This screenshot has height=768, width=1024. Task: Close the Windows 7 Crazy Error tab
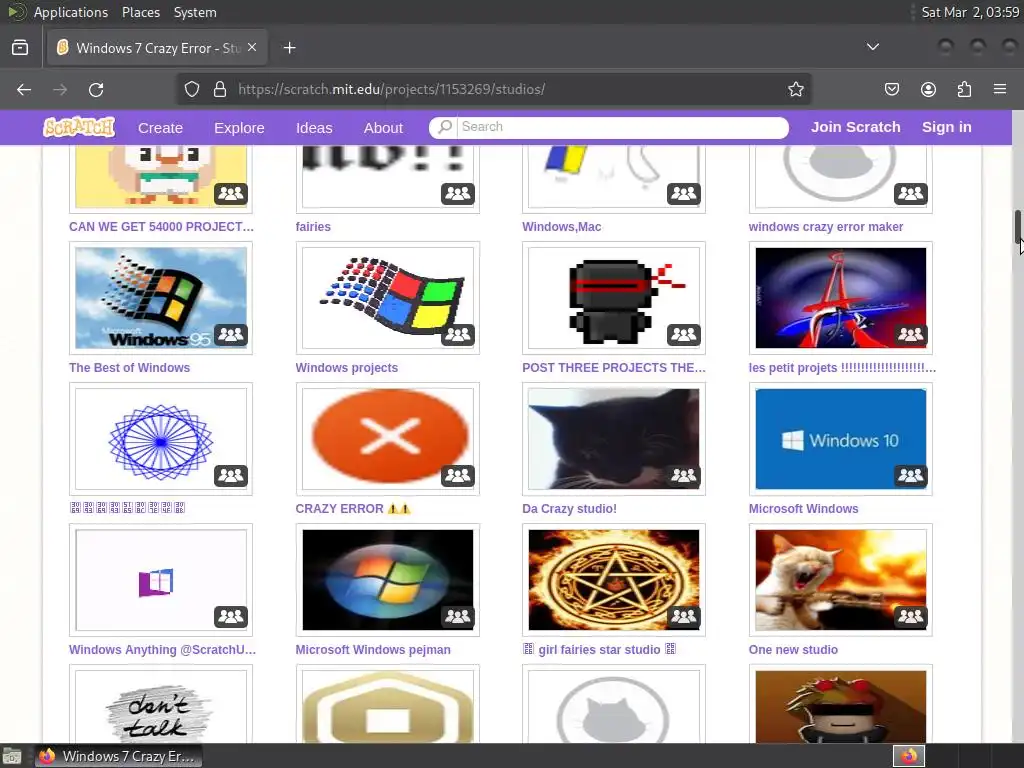[x=252, y=48]
